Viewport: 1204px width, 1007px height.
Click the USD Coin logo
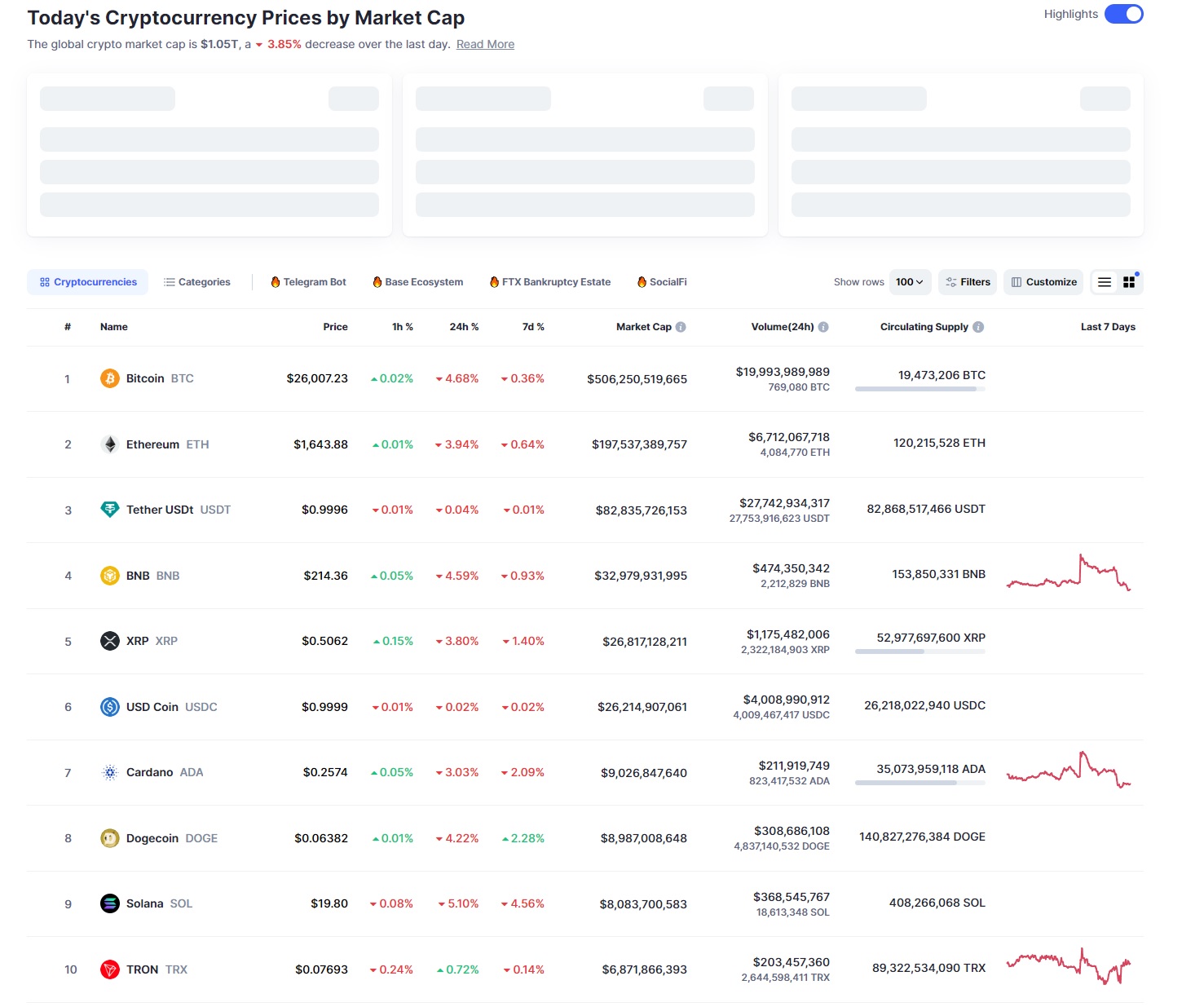tap(110, 707)
